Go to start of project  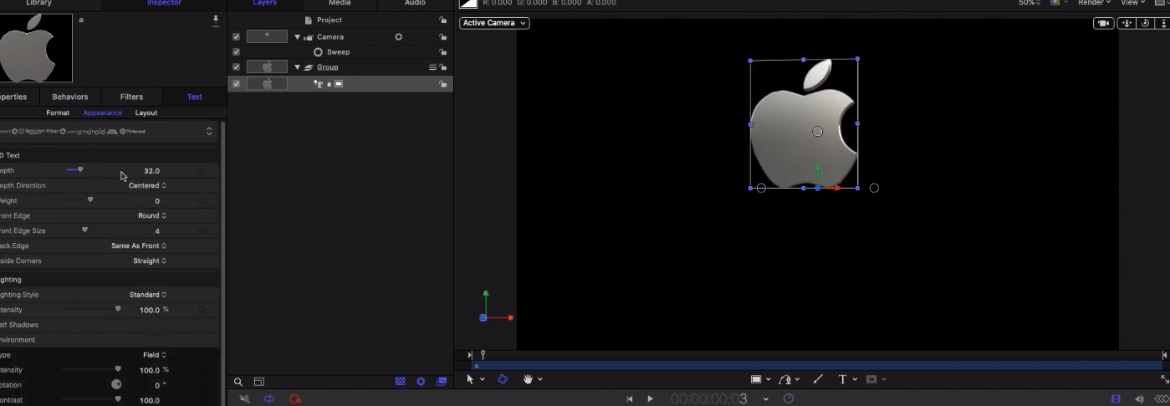tap(629, 399)
